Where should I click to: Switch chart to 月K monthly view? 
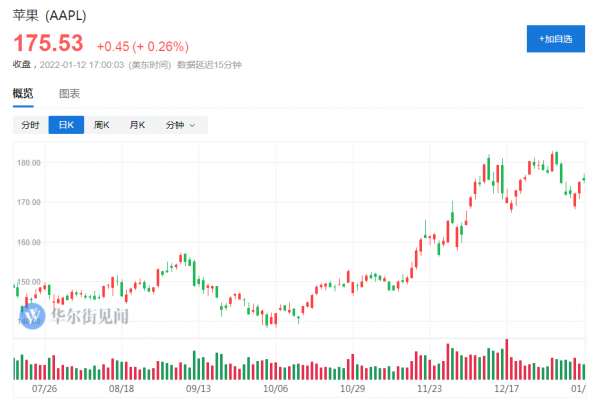(136, 125)
